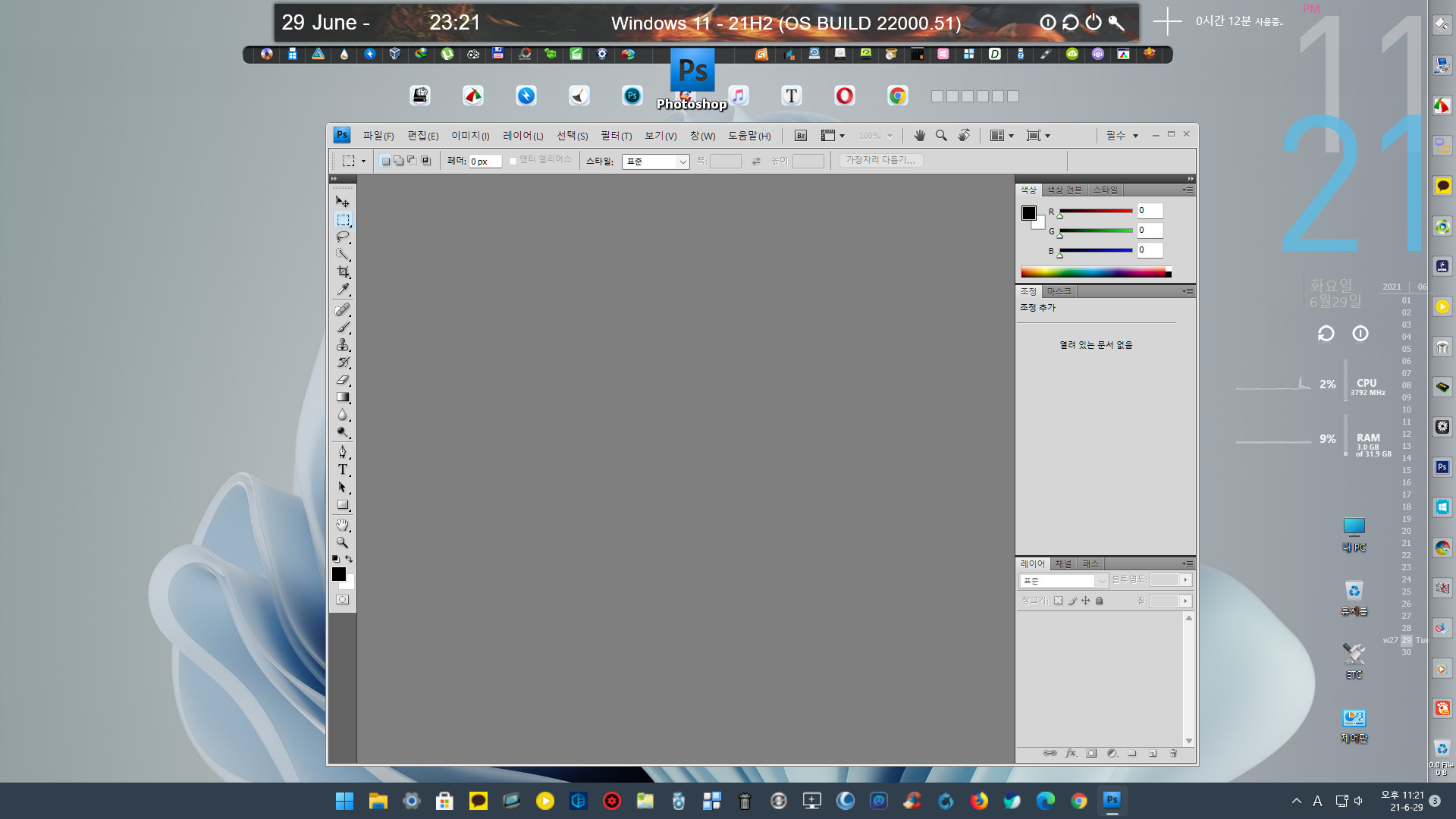Click the add layer mask icon
The image size is (1456, 819).
pyautogui.click(x=1091, y=753)
